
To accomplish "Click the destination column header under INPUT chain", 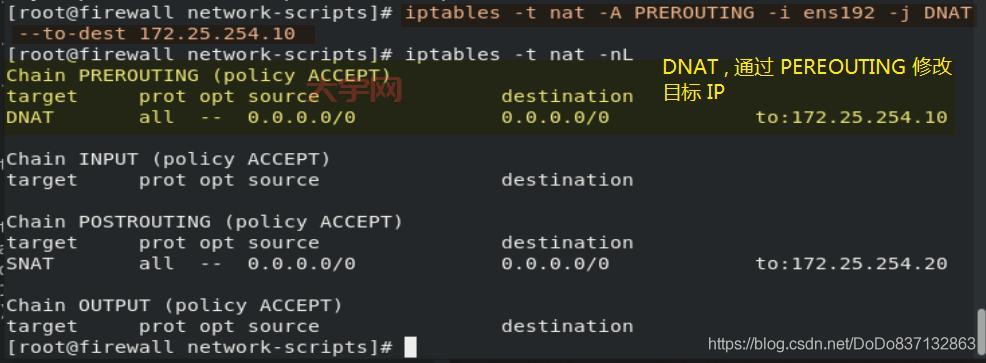I will [x=567, y=180].
